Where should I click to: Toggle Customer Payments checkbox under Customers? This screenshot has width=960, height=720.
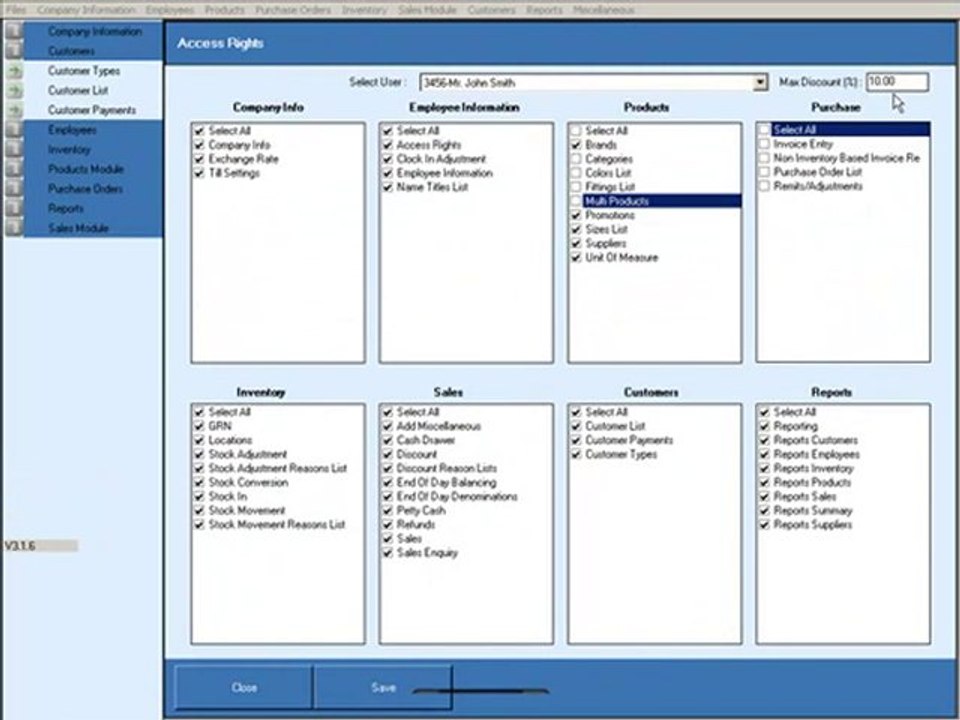(576, 440)
